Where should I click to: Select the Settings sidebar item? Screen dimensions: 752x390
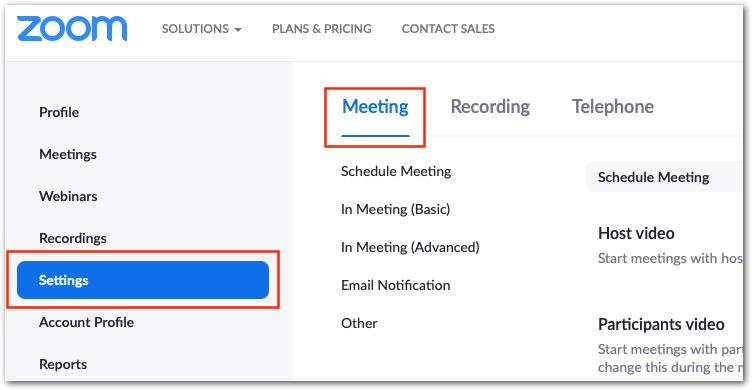click(x=143, y=280)
